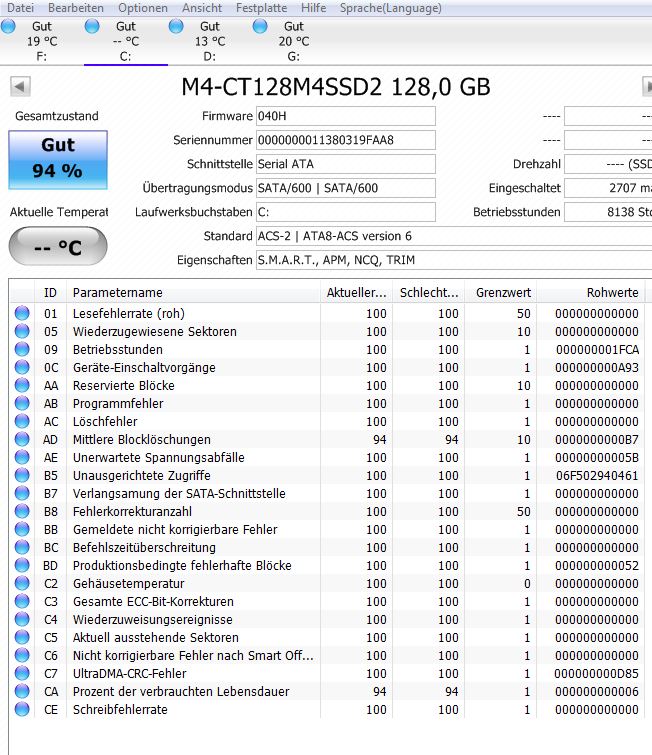
Task: Open the Ansicht menu
Action: pyautogui.click(x=202, y=8)
